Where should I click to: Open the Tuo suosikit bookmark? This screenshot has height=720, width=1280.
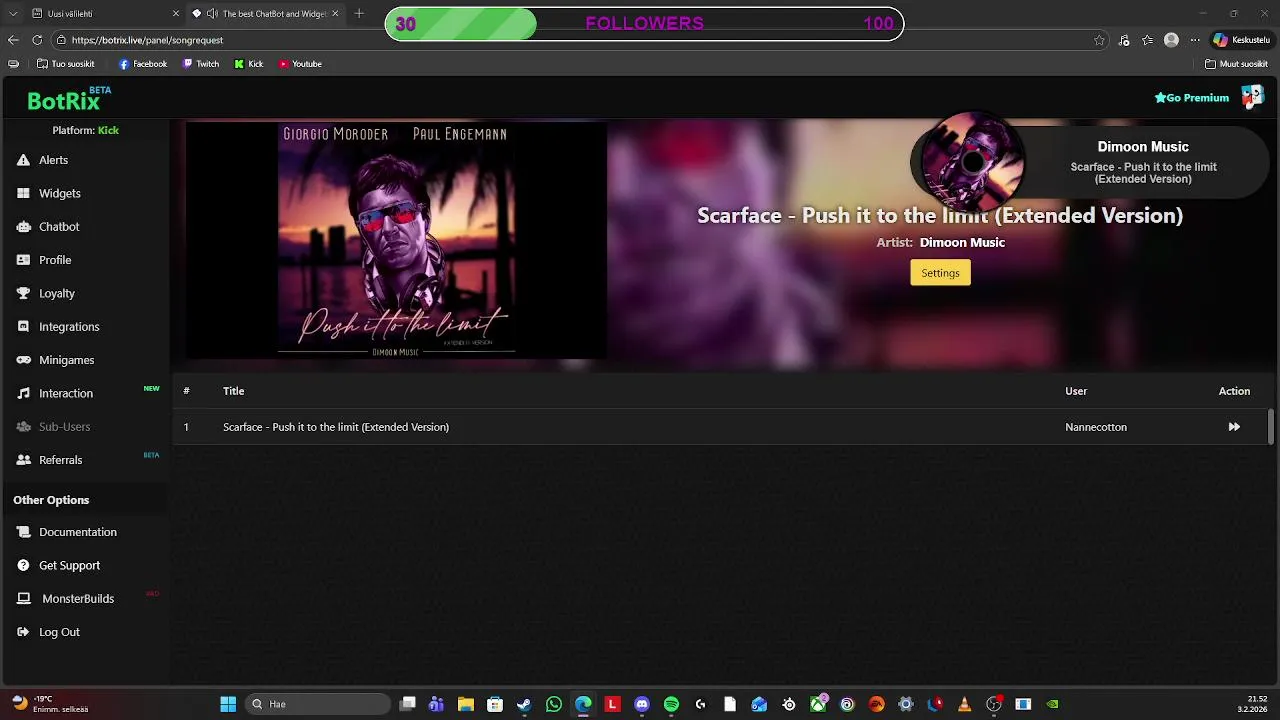(65, 64)
